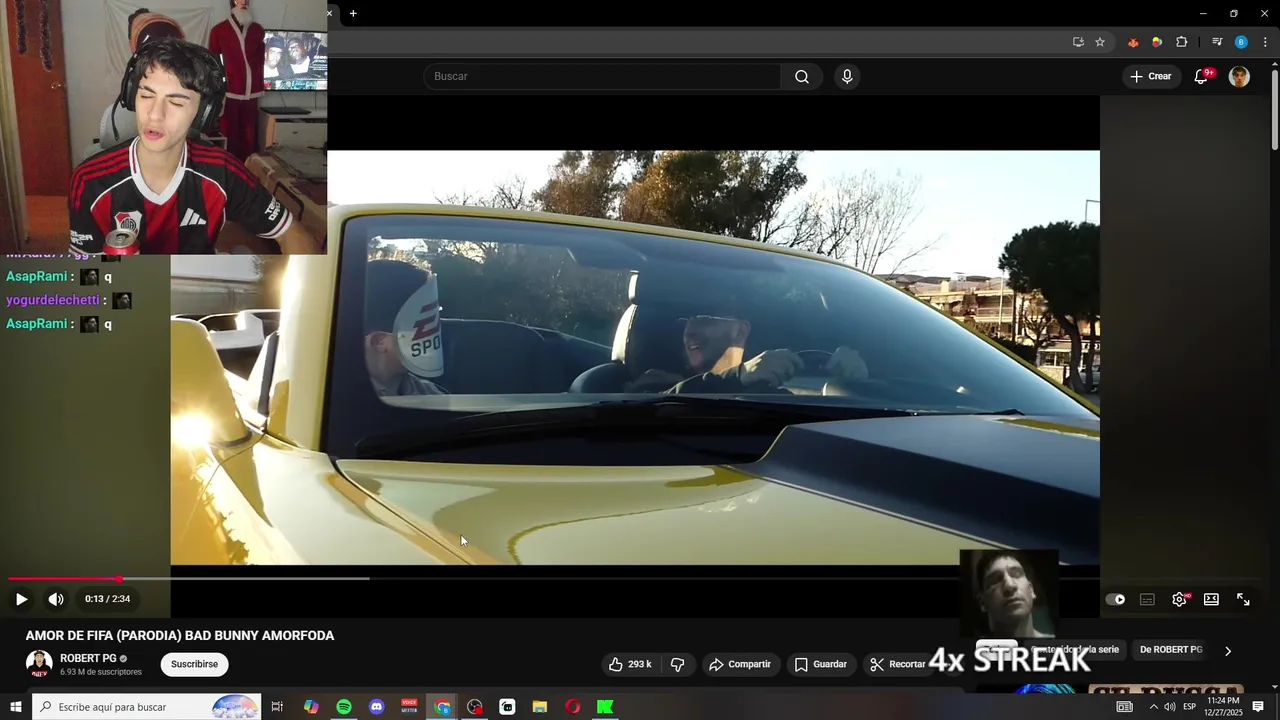
Task: Open File Explorer from the taskbar
Action: tap(540, 707)
